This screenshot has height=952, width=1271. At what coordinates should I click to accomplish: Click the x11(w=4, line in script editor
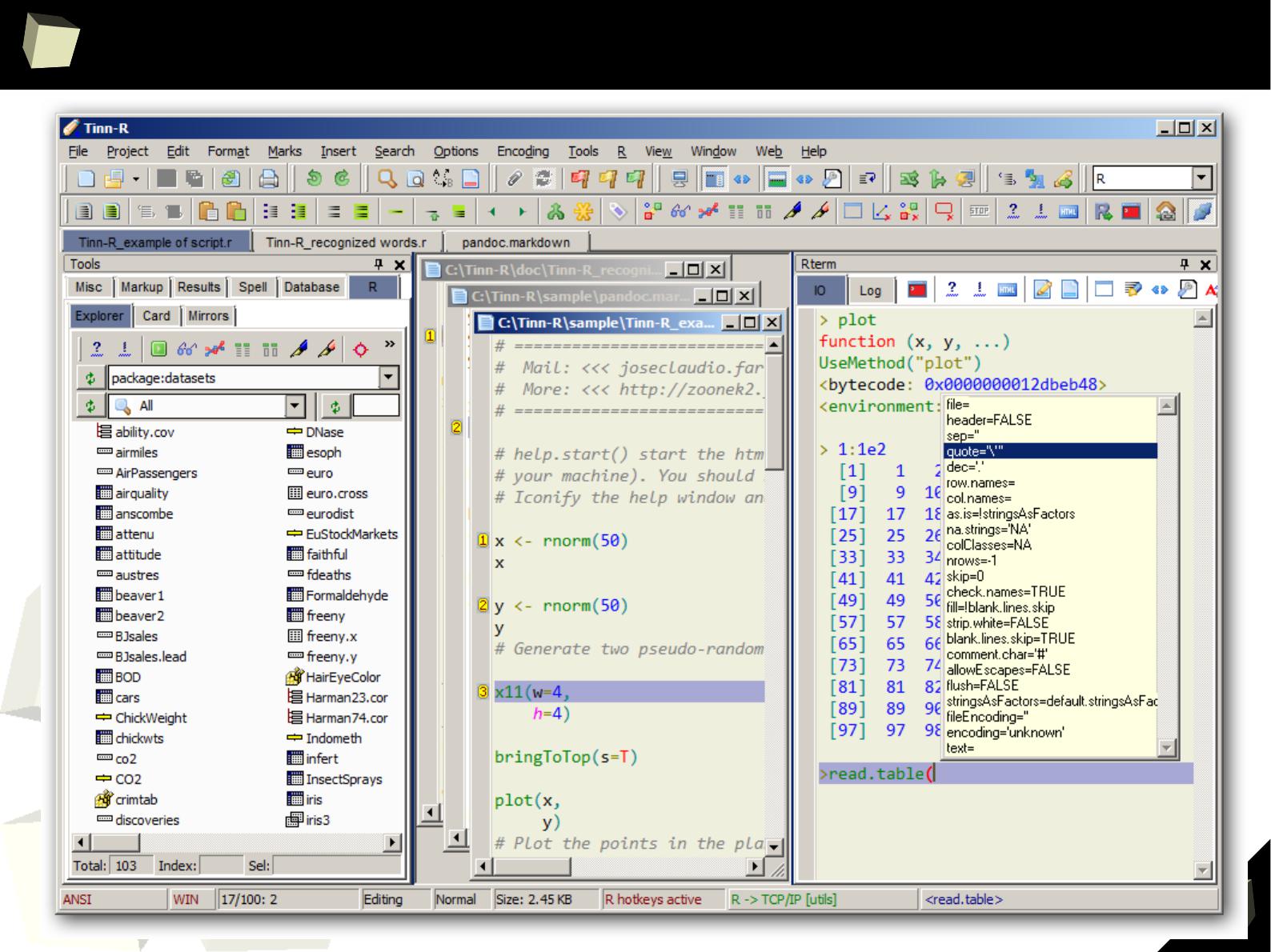[x=629, y=692]
